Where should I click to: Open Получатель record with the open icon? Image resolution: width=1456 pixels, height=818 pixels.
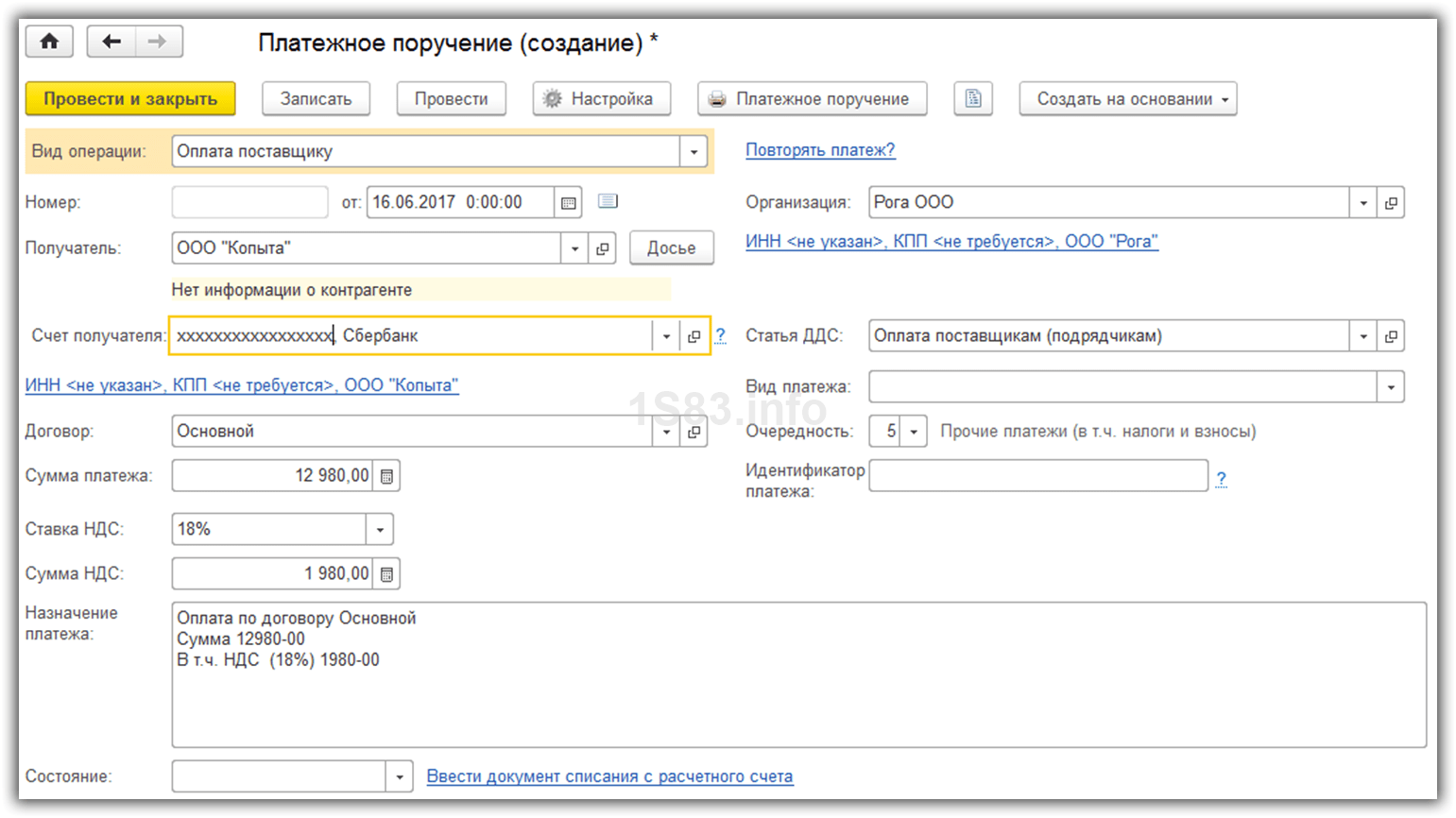point(602,248)
